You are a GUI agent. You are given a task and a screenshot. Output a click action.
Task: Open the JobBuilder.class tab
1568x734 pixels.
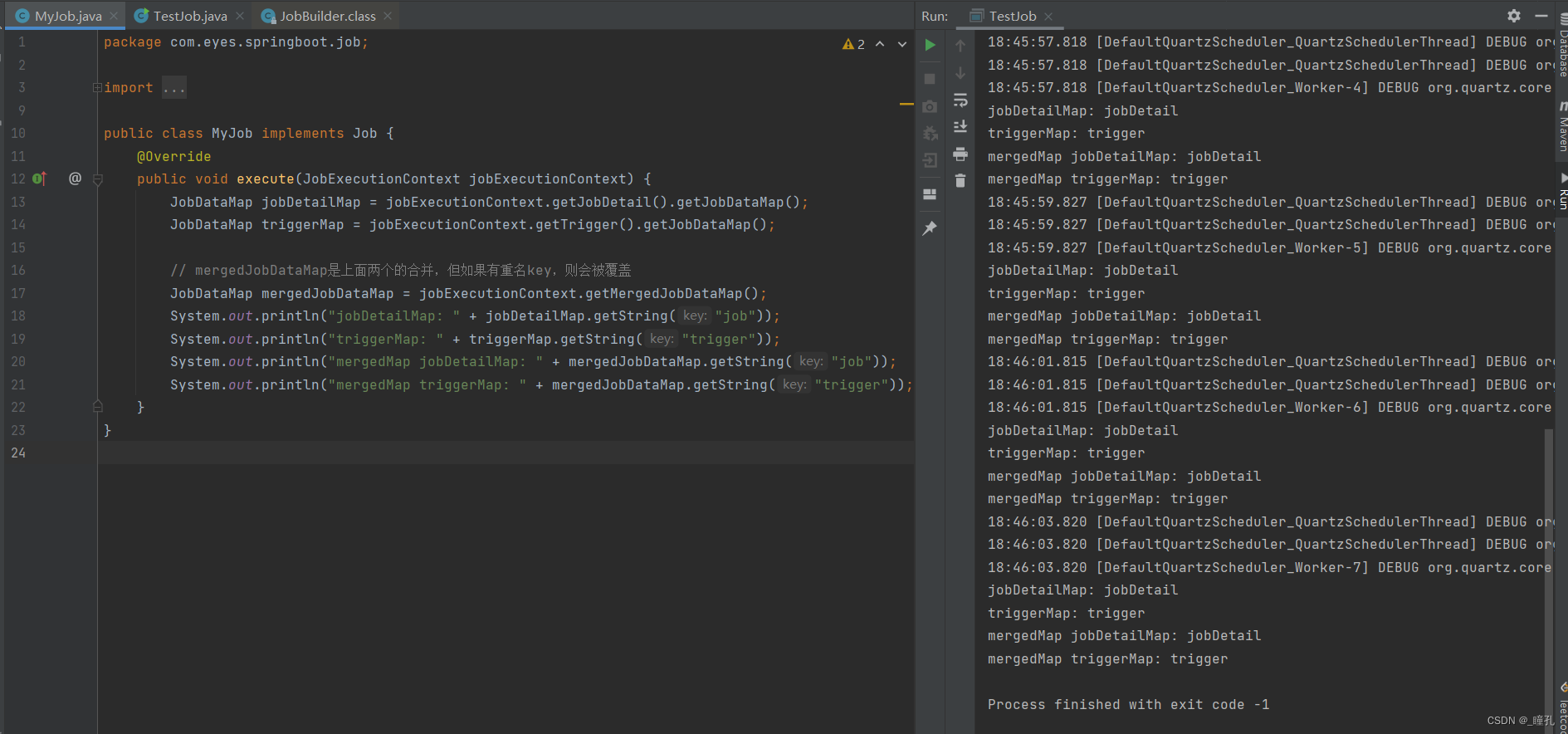[x=327, y=16]
